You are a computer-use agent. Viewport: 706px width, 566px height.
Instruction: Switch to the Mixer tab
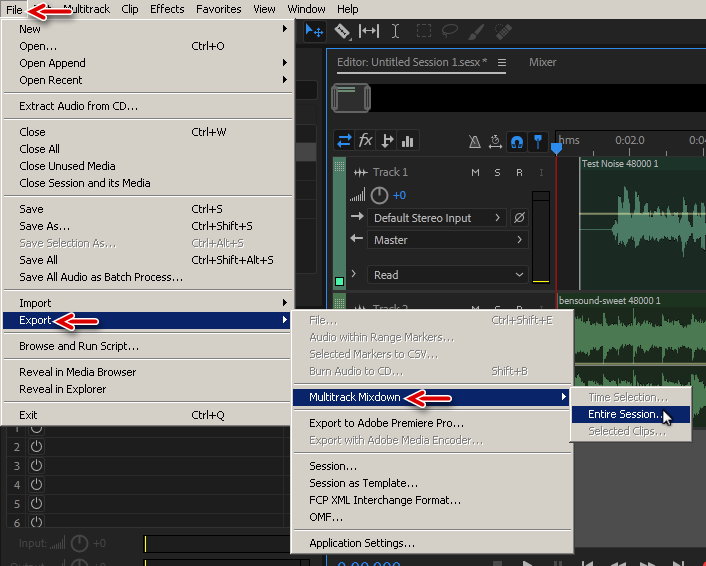pyautogui.click(x=542, y=62)
